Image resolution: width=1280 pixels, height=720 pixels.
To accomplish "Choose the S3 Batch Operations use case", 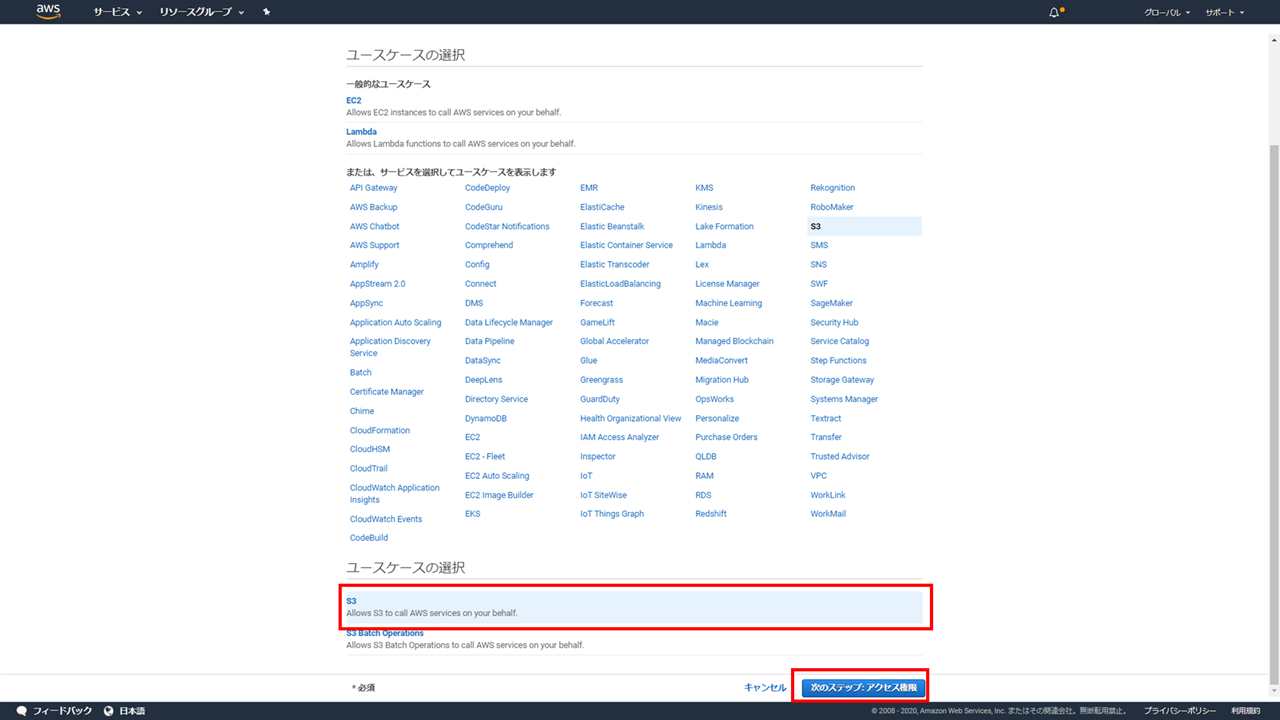I will pos(385,633).
